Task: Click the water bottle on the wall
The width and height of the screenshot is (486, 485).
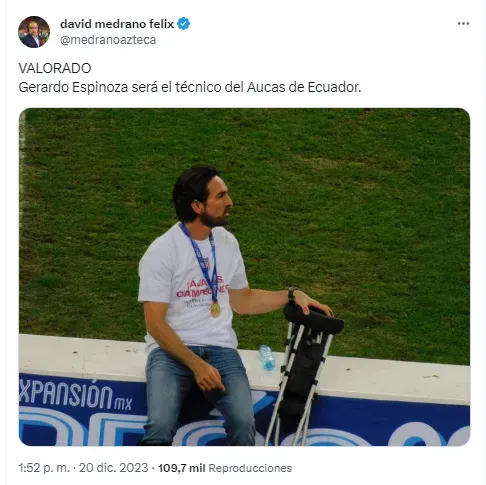Action: pyautogui.click(x=267, y=358)
